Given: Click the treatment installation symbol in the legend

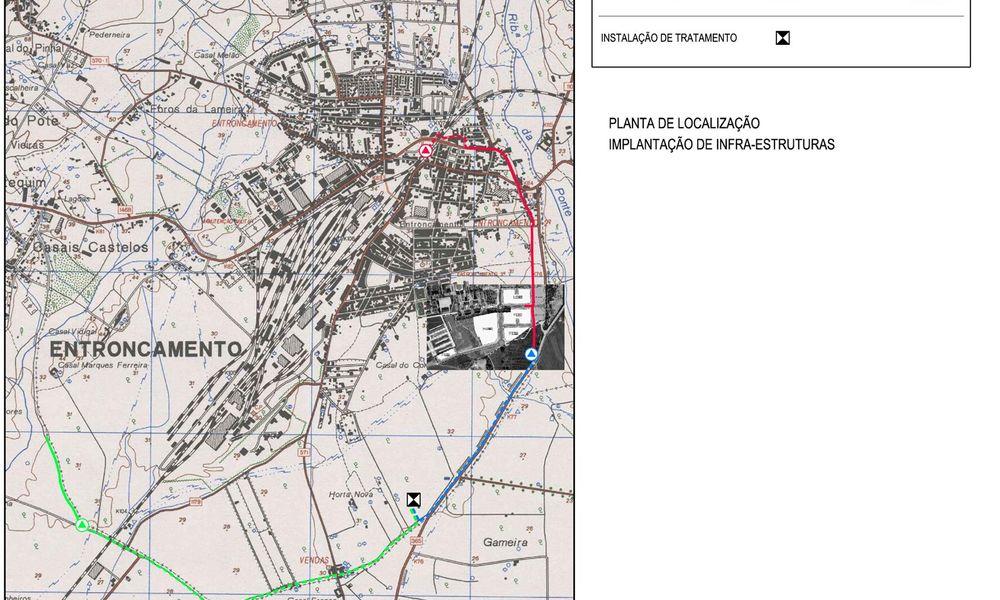Looking at the screenshot, I should tap(783, 38).
